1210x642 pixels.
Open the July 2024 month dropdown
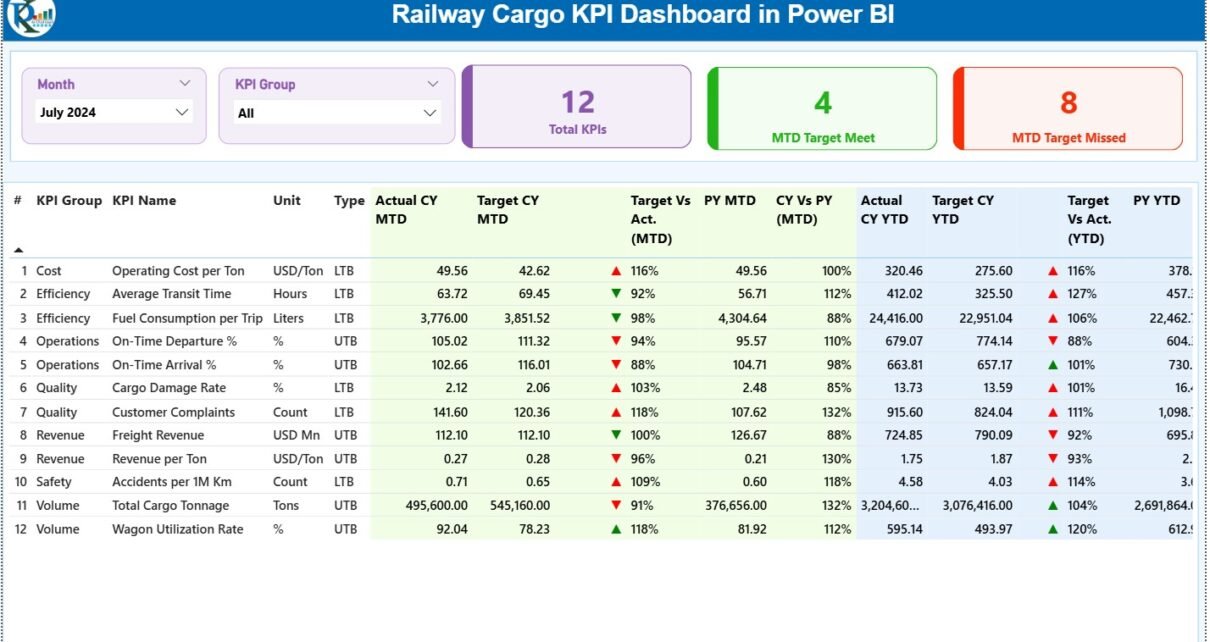(113, 113)
